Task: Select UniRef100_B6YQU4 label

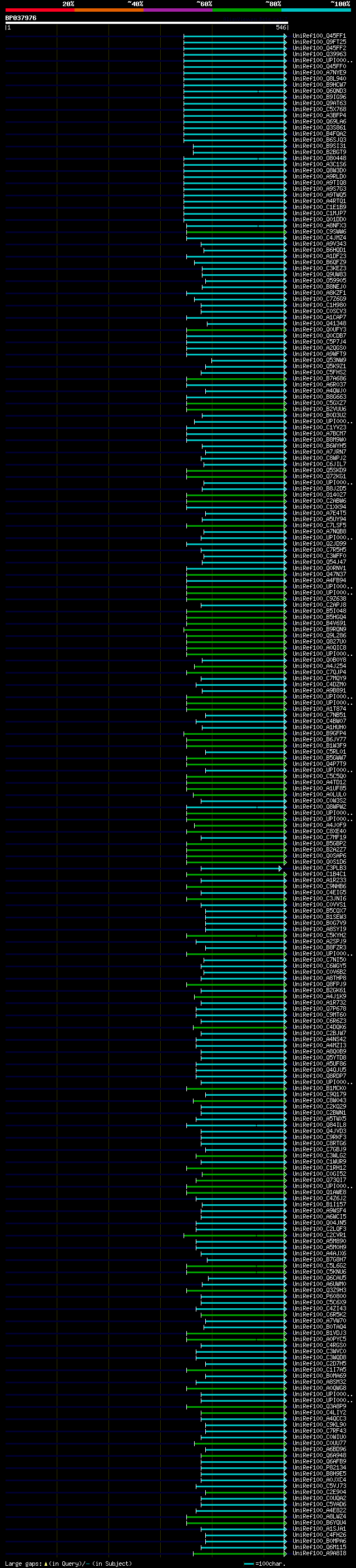Action: click(319, 1522)
